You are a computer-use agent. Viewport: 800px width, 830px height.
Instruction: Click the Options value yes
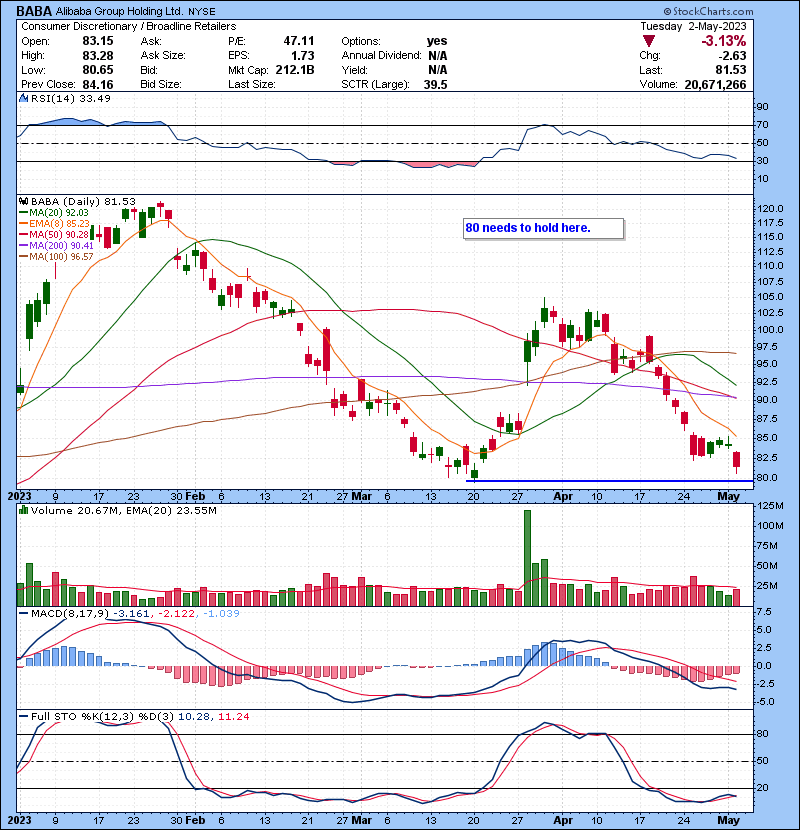coord(437,41)
